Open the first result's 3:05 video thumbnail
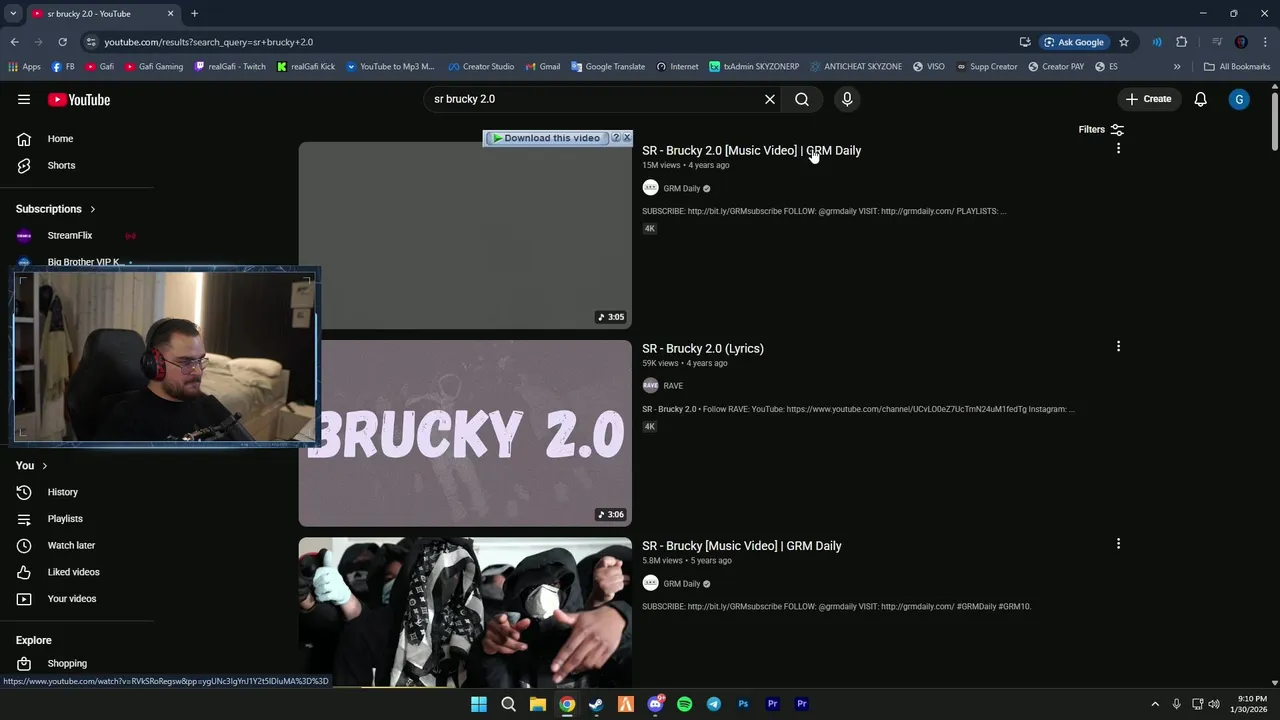This screenshot has height=720, width=1280. pos(465,235)
